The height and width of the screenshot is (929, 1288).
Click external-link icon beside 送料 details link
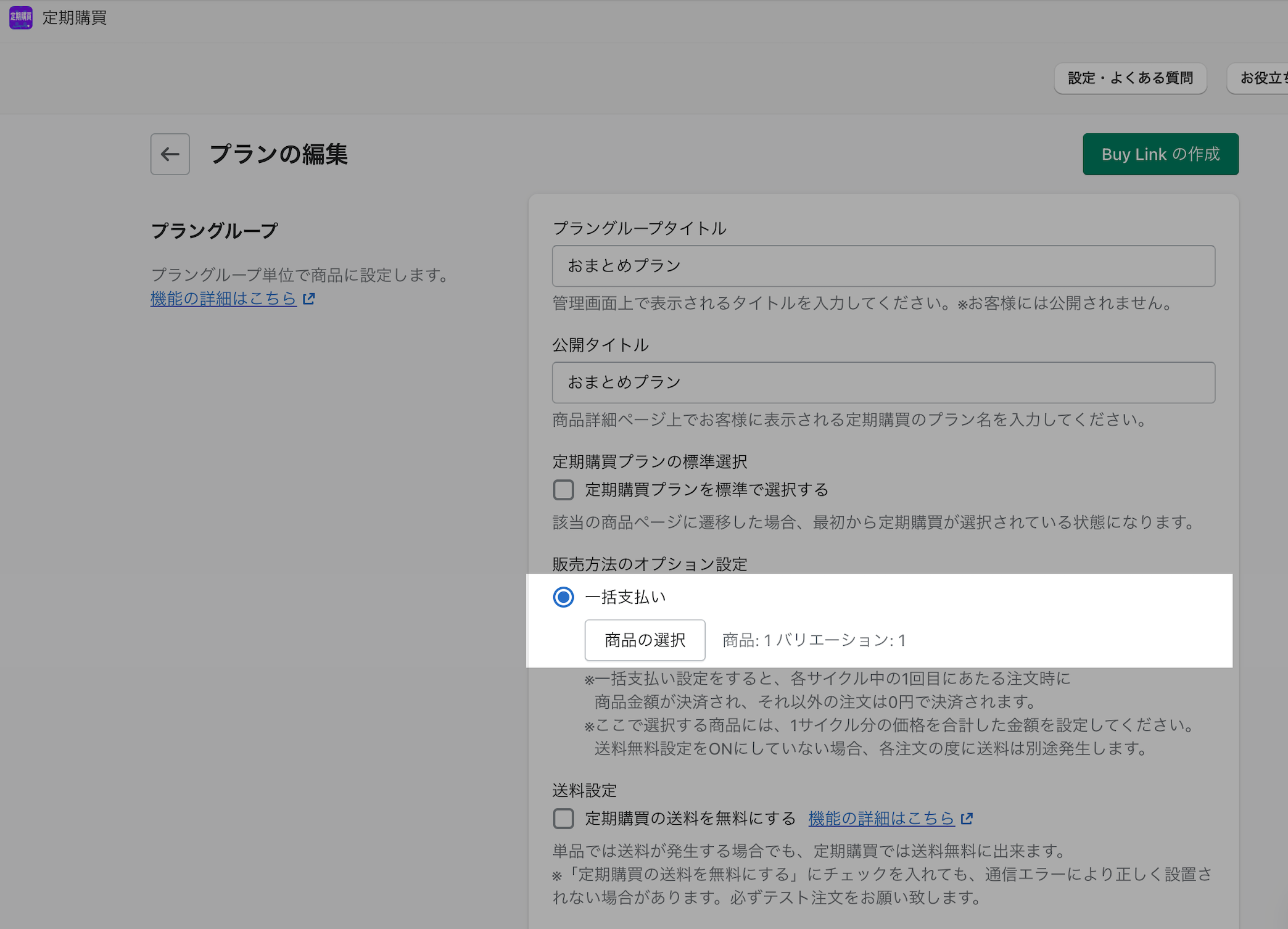click(967, 819)
